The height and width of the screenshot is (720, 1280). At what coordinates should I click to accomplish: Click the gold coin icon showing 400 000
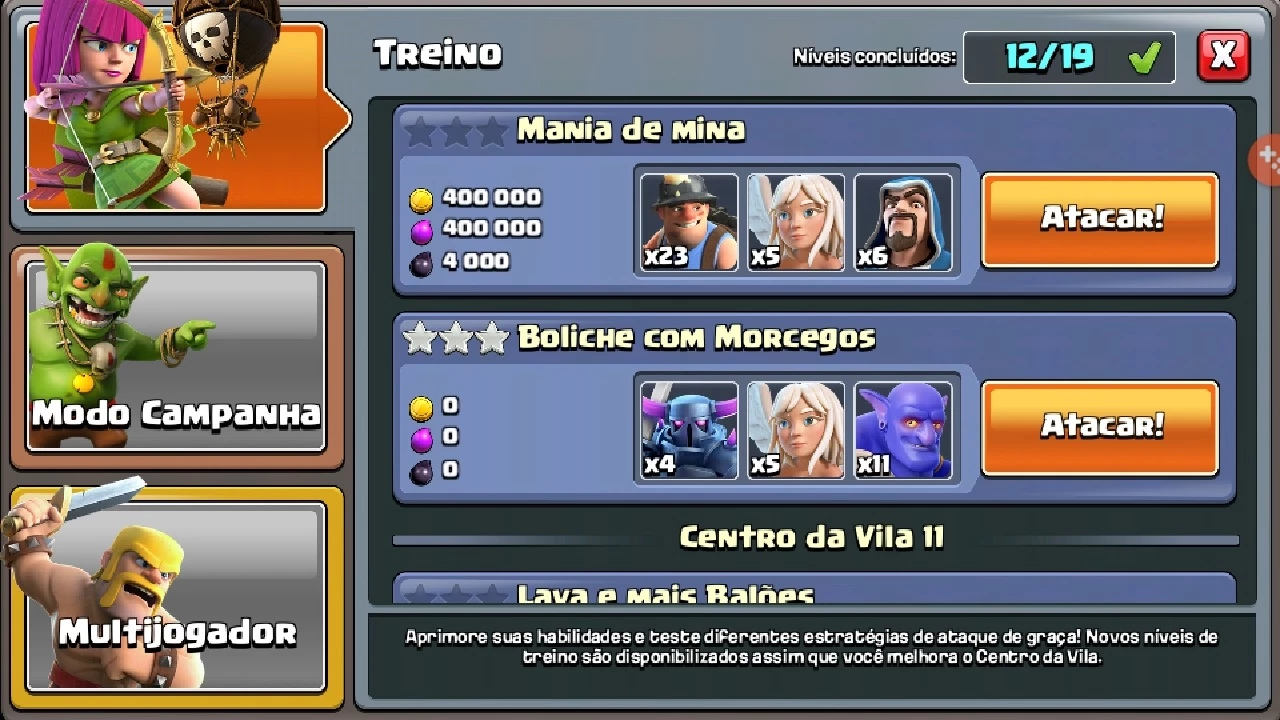pos(421,200)
